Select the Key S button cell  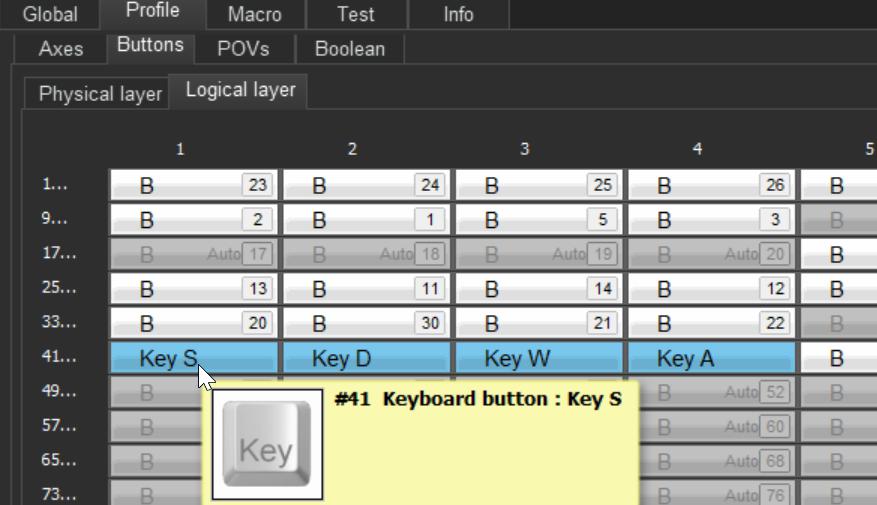[x=194, y=358]
